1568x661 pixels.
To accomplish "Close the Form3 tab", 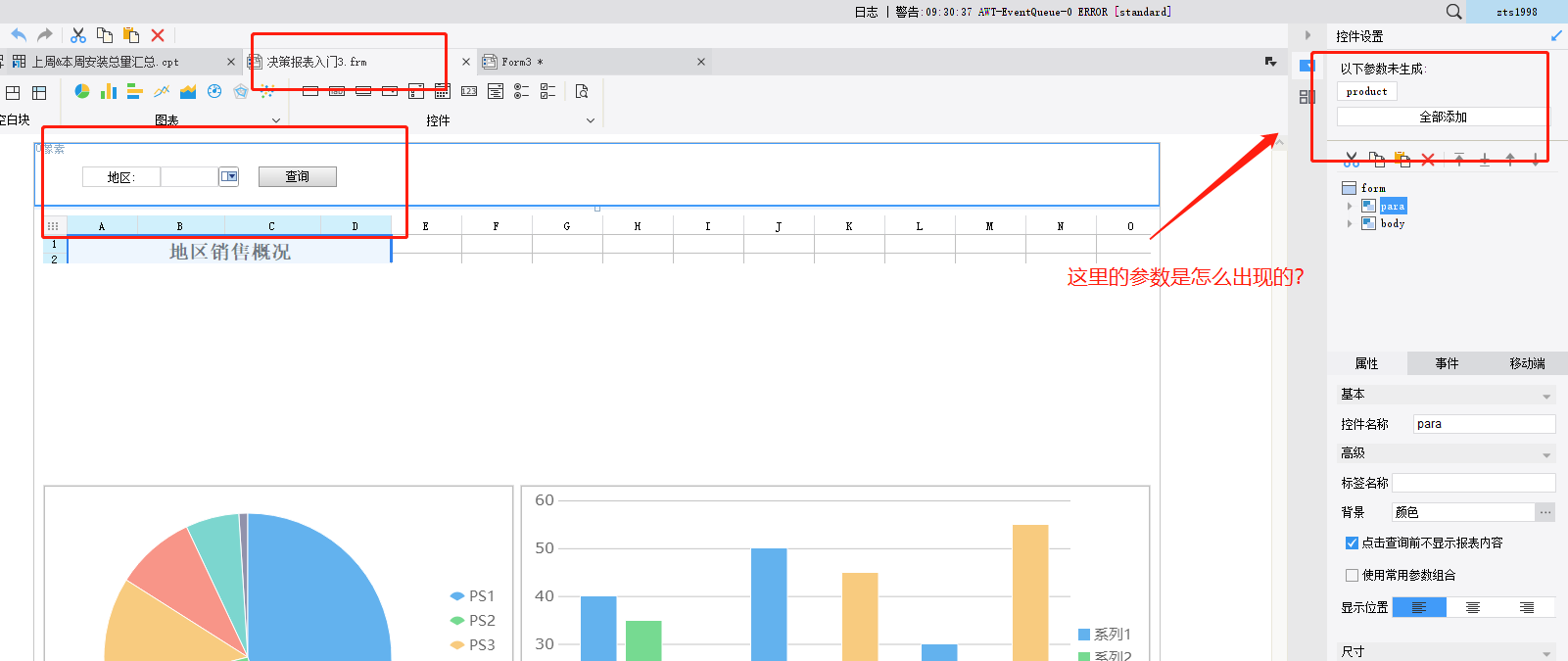I will coord(701,62).
